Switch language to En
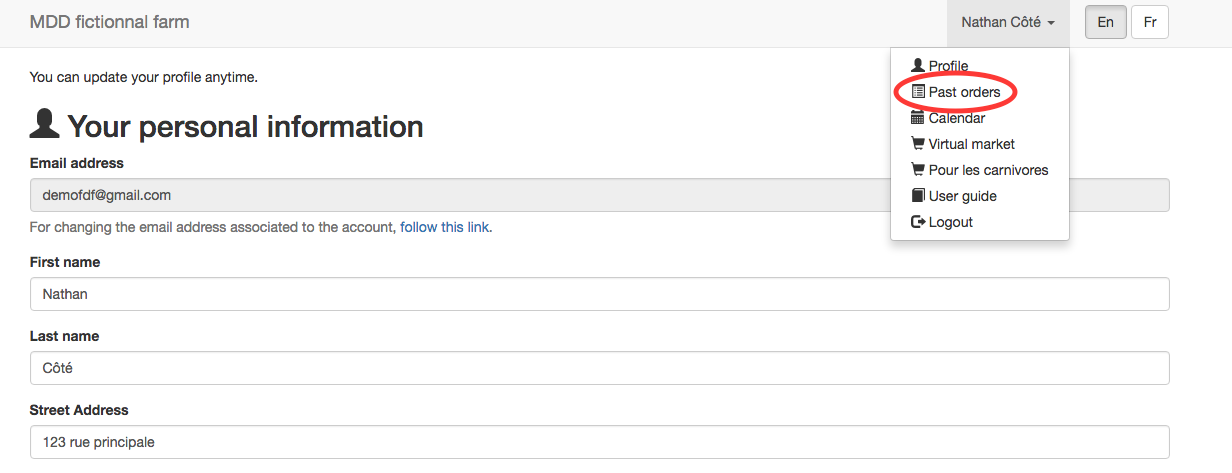1232x473 pixels. pos(1106,22)
